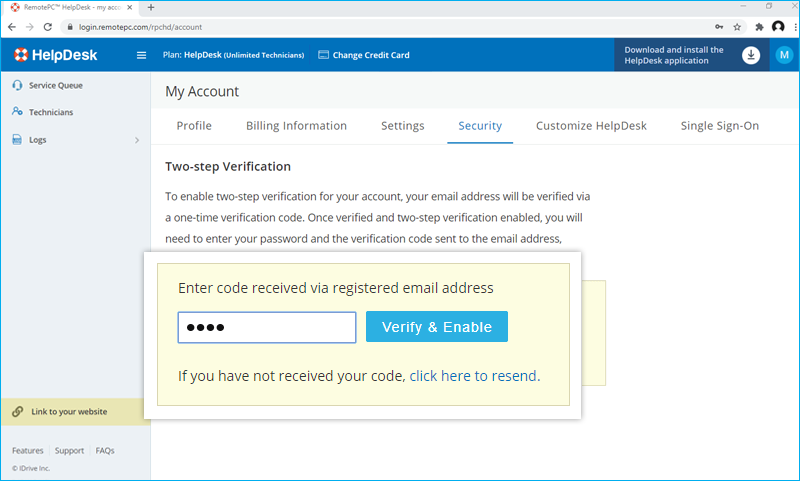Image resolution: width=800 pixels, height=481 pixels.
Task: Select the Single Sign-On tab
Action: [719, 126]
